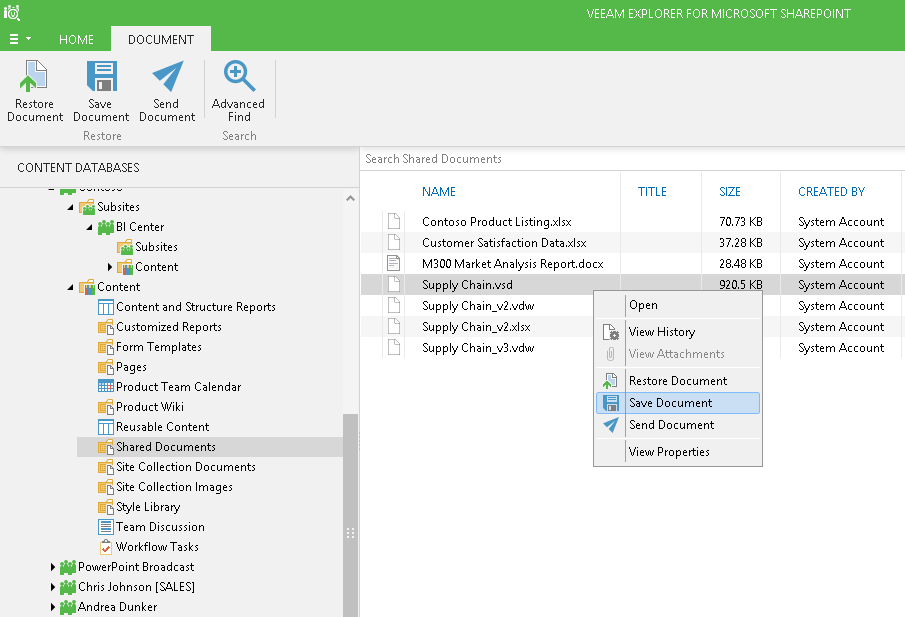Select the Contoso Product Listing.xlsx file
Viewport: 905px width, 617px height.
496,222
